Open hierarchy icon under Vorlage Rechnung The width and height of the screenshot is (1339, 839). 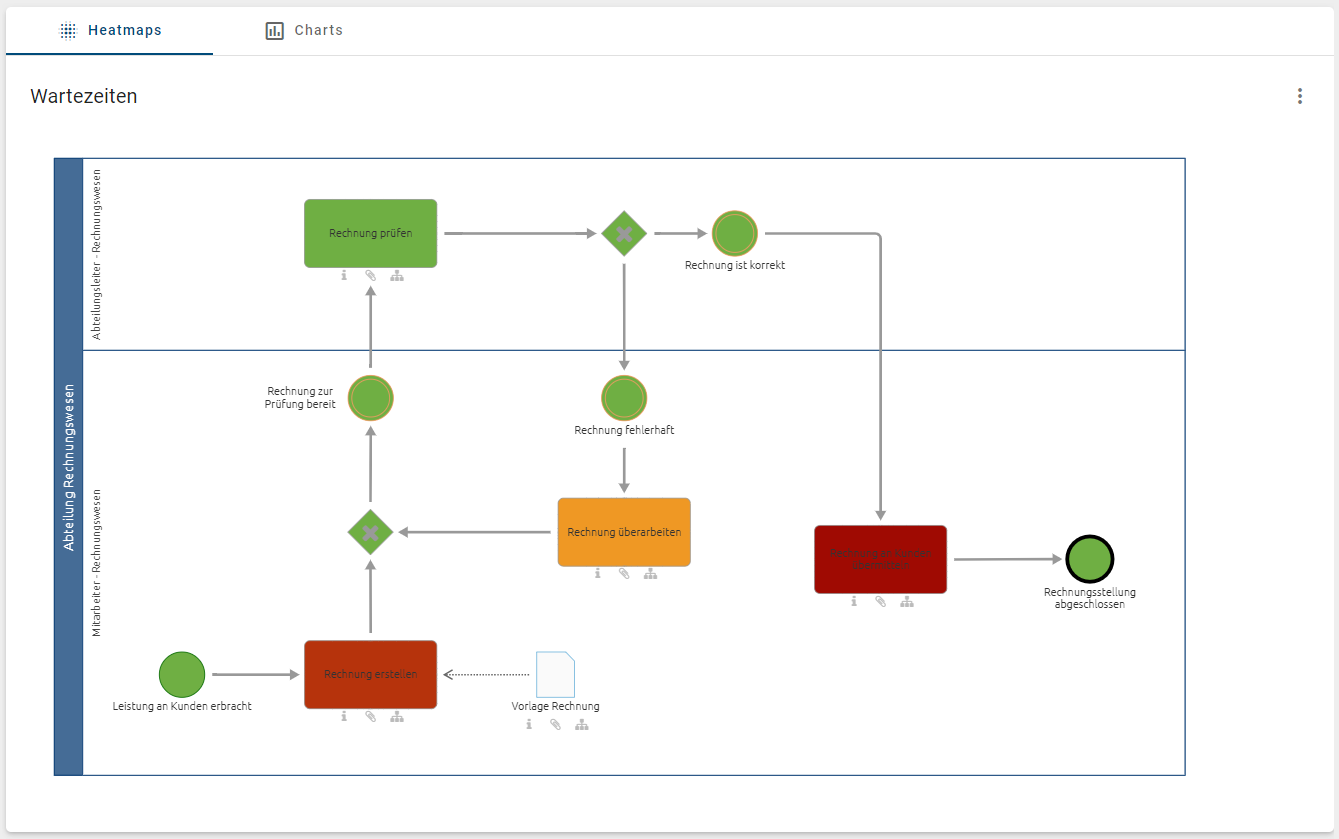tap(582, 724)
